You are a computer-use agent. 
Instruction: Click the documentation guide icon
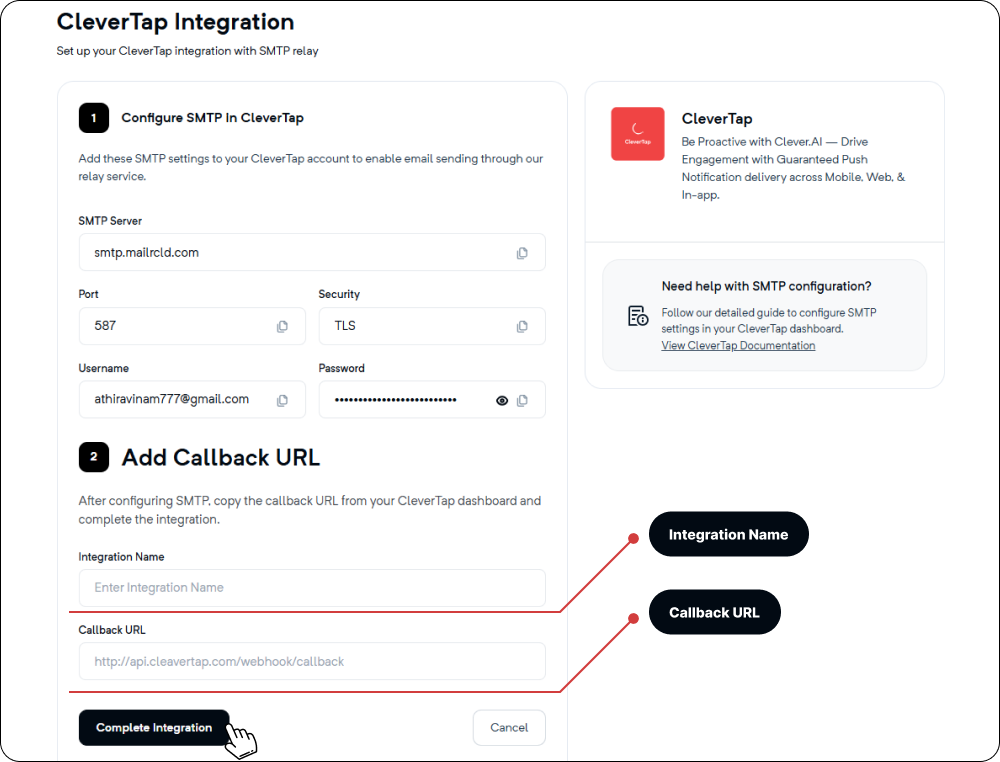point(637,316)
